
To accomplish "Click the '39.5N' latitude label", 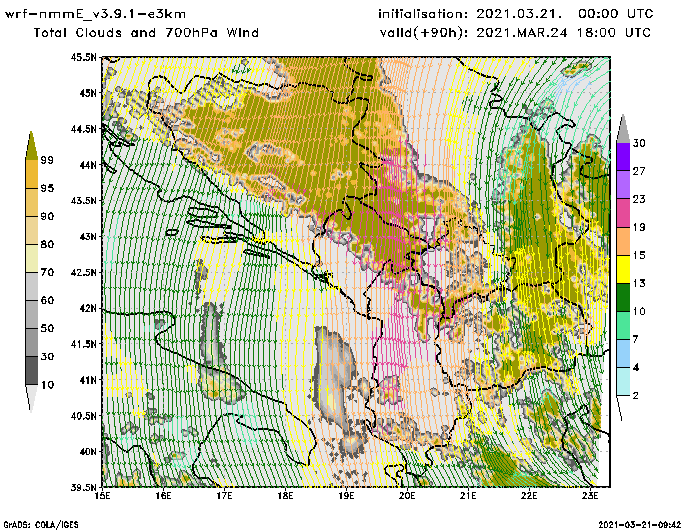I will coord(83,487).
